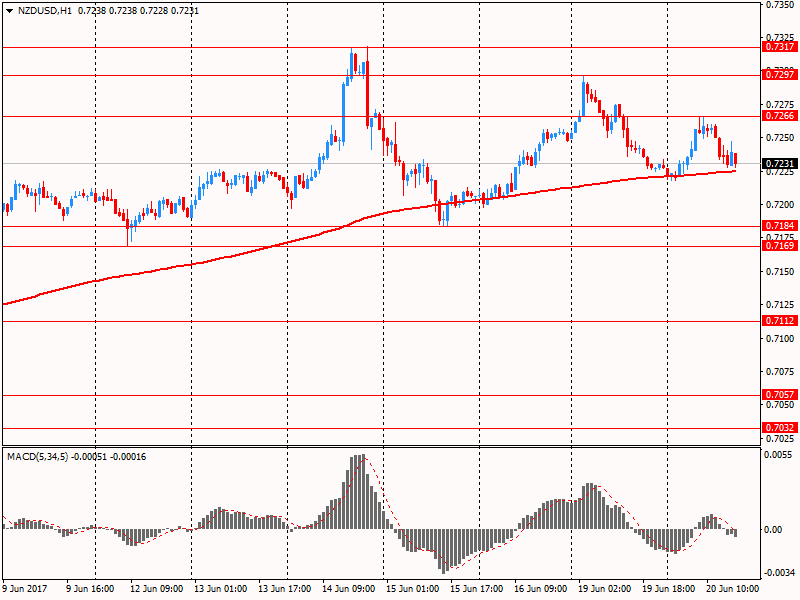Select the 0.7297 red price level label
The height and width of the screenshot is (600, 800).
click(780, 74)
